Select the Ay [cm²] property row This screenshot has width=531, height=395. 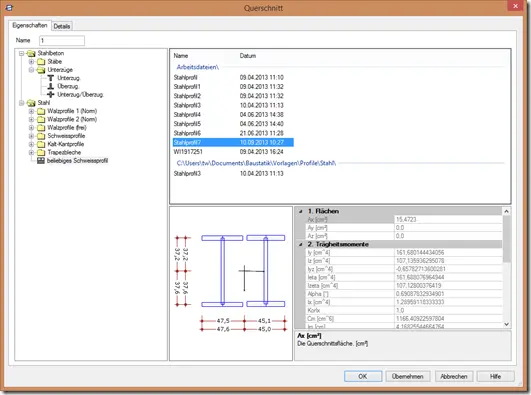(404, 228)
